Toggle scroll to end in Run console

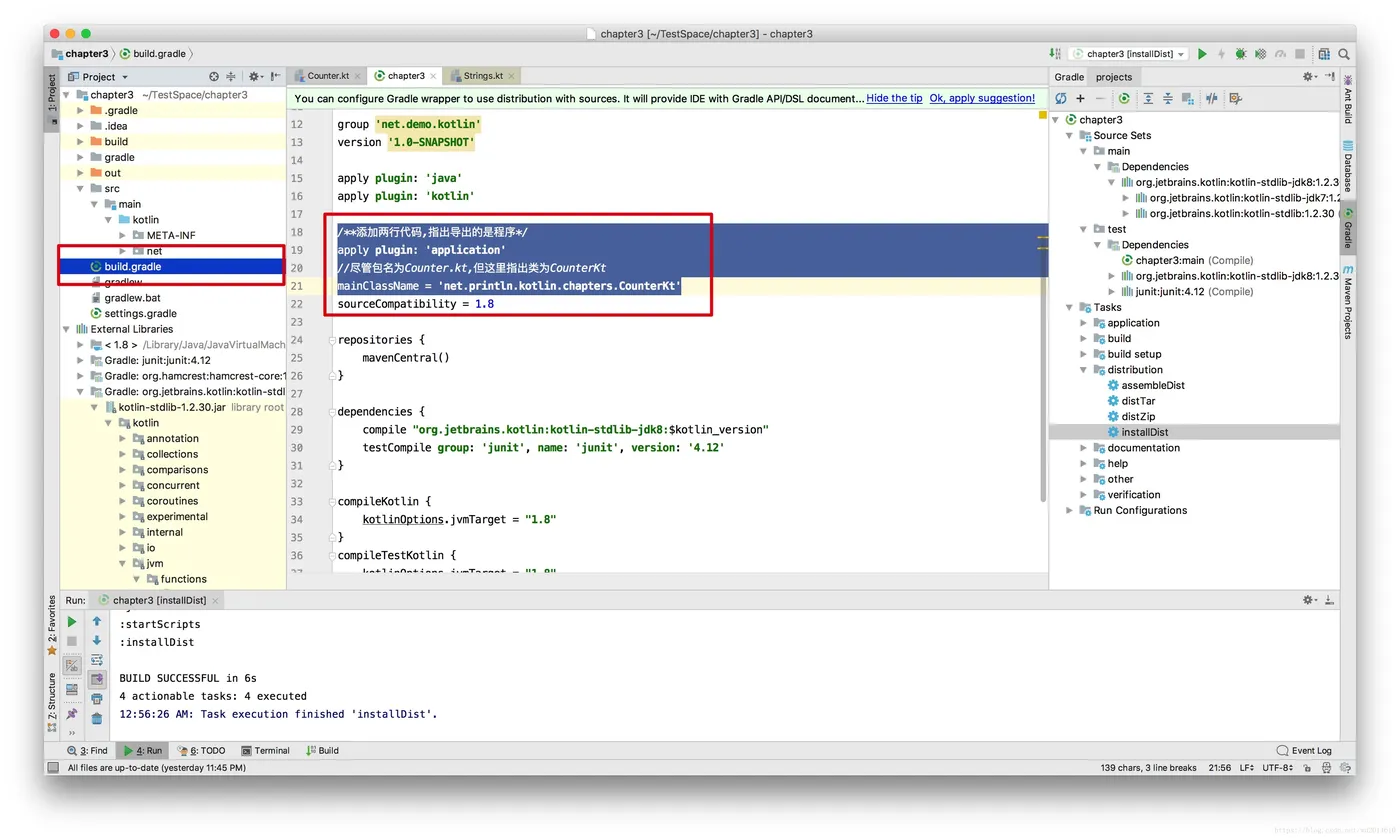[97, 679]
